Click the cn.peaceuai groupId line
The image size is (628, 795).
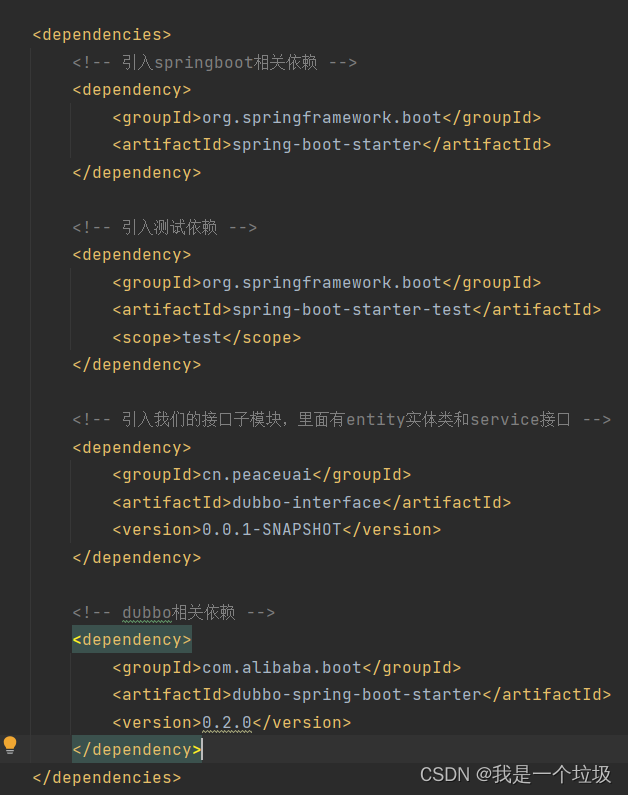262,475
